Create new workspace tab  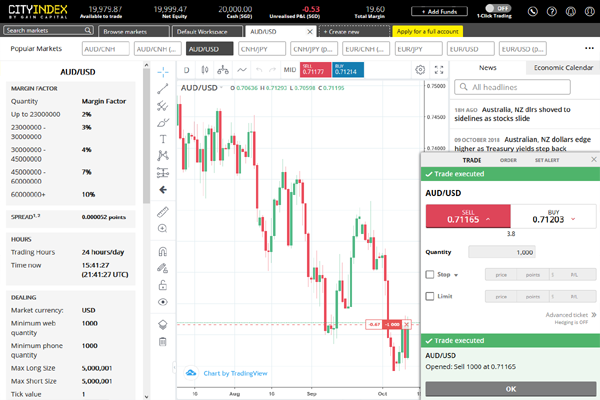click(x=354, y=31)
